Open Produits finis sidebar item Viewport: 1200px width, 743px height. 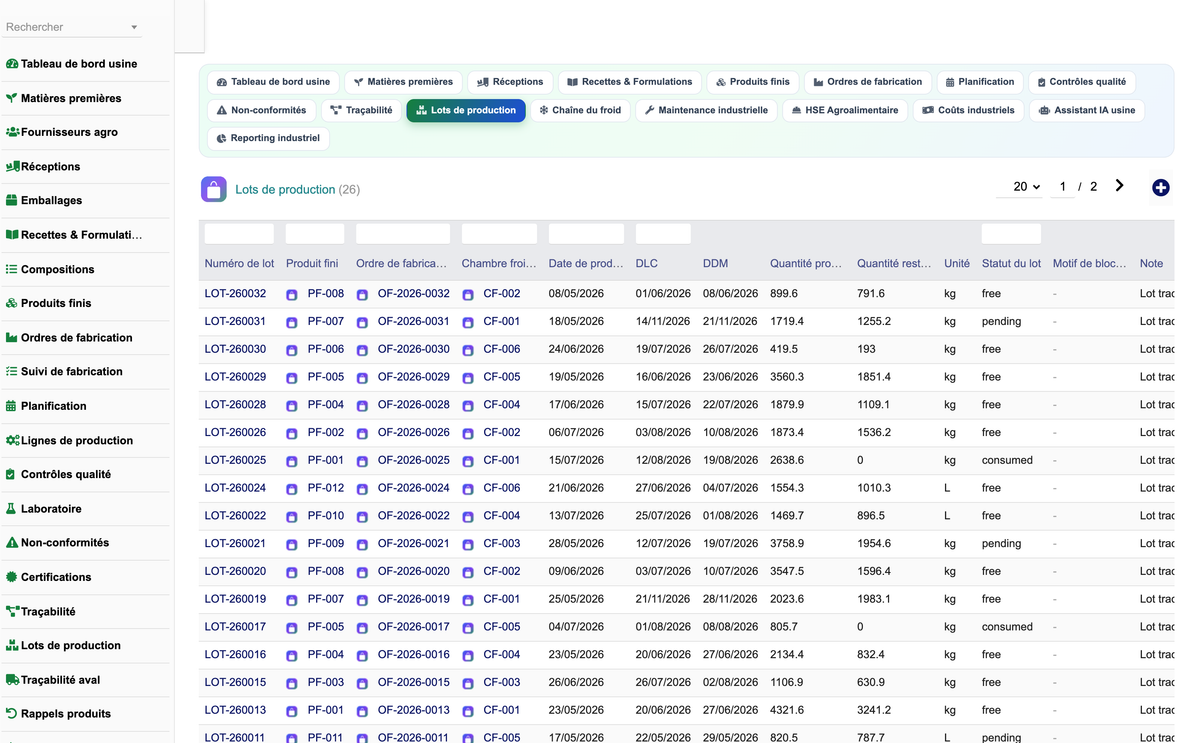coord(49,303)
